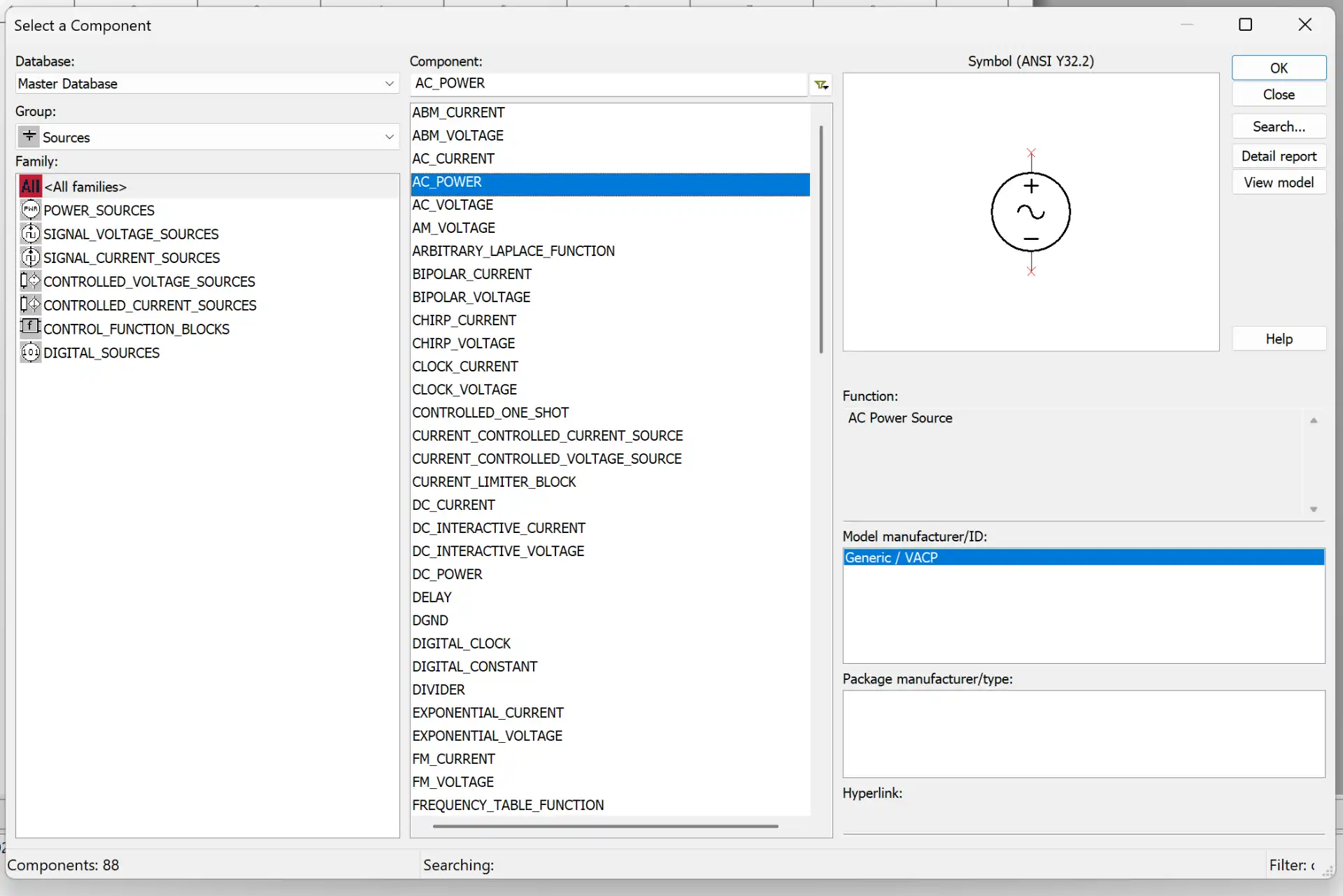Select CONTROLLED_CURRENT_SOURCES family icon
Viewport: 1343px width, 896px height.
tap(30, 305)
